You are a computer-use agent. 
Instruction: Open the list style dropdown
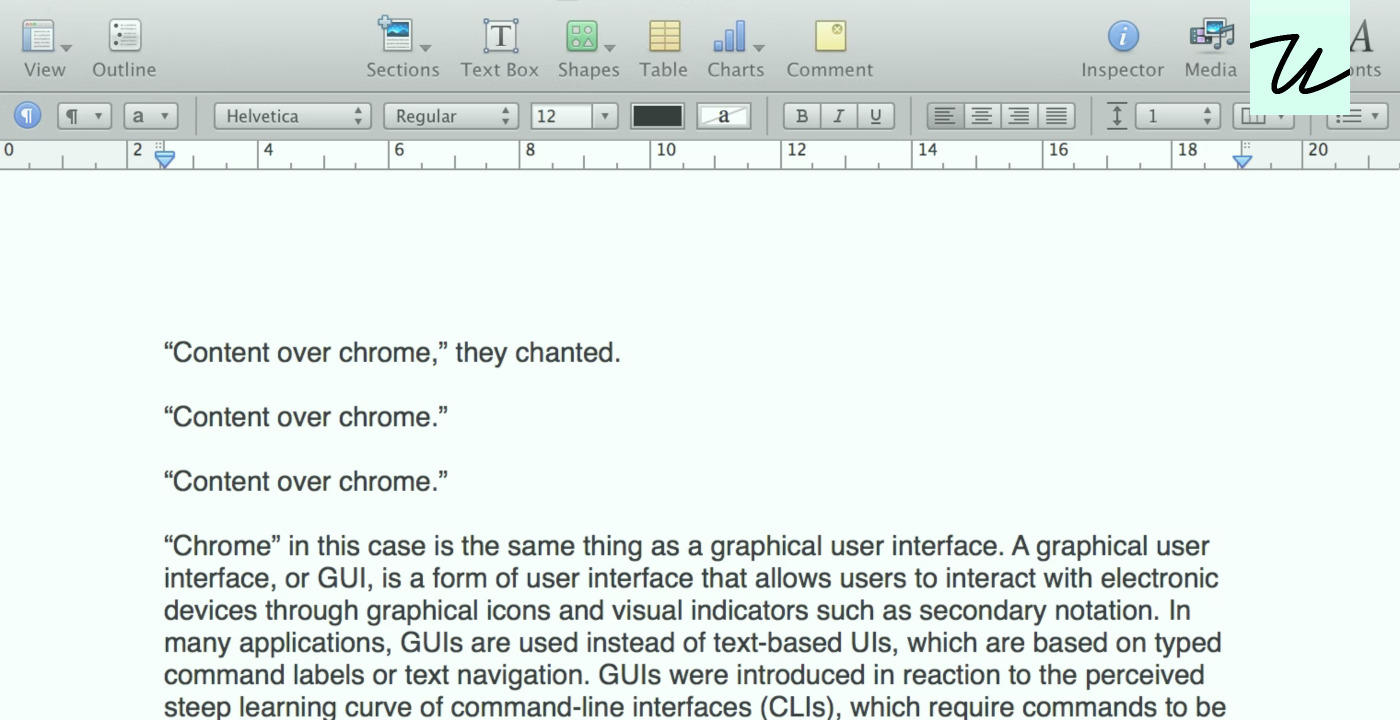pos(1357,116)
